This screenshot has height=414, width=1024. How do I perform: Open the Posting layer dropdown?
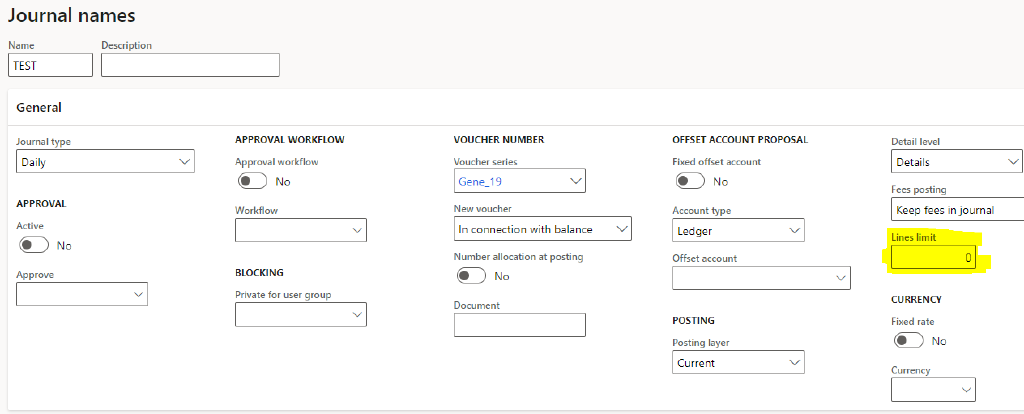[738, 362]
